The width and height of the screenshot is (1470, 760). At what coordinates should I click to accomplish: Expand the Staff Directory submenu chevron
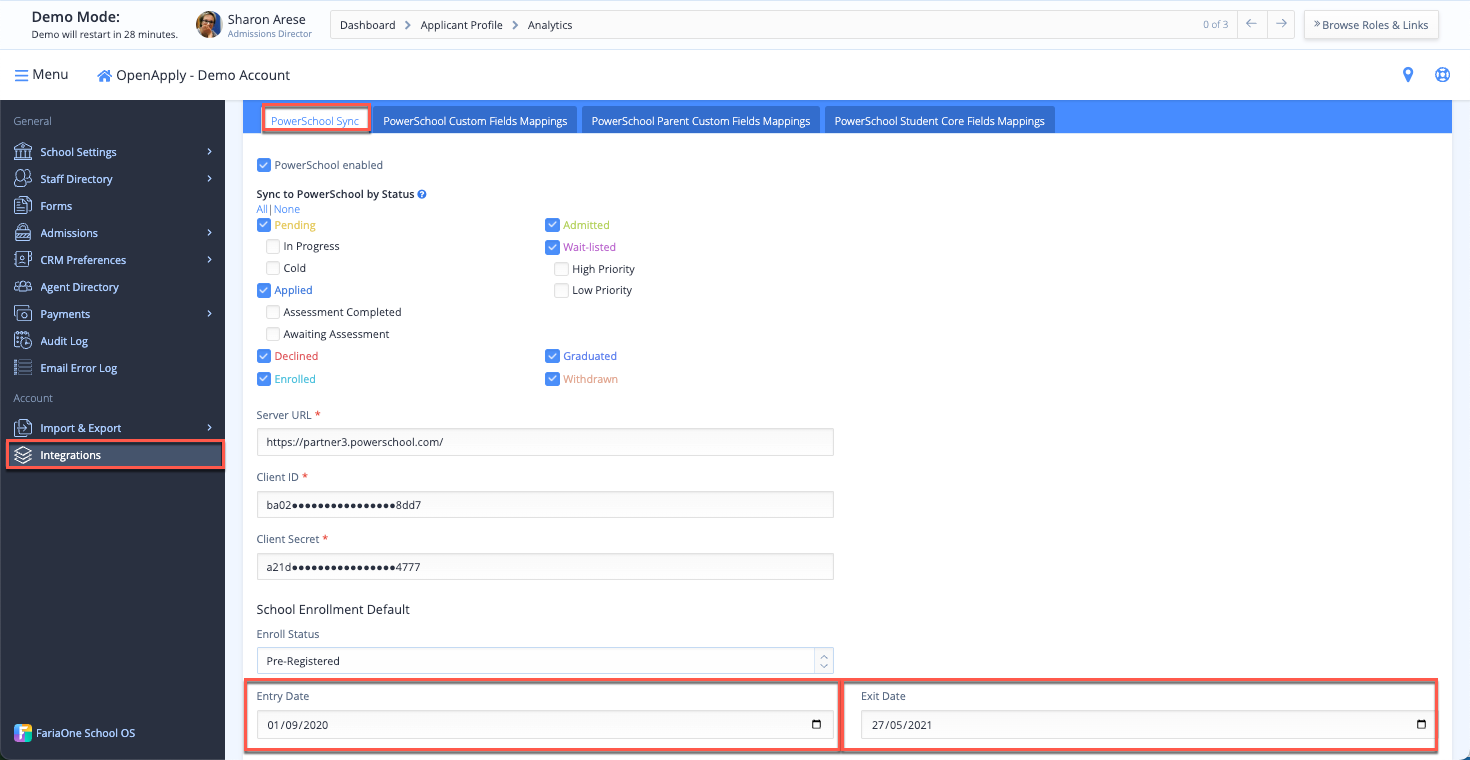click(x=210, y=179)
